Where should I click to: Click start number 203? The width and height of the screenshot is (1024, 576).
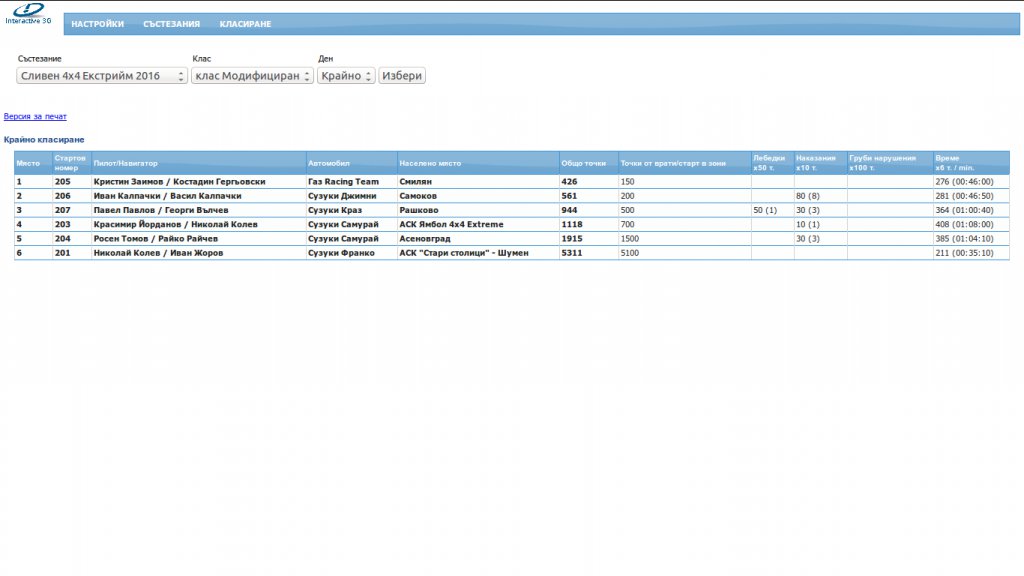click(63, 225)
